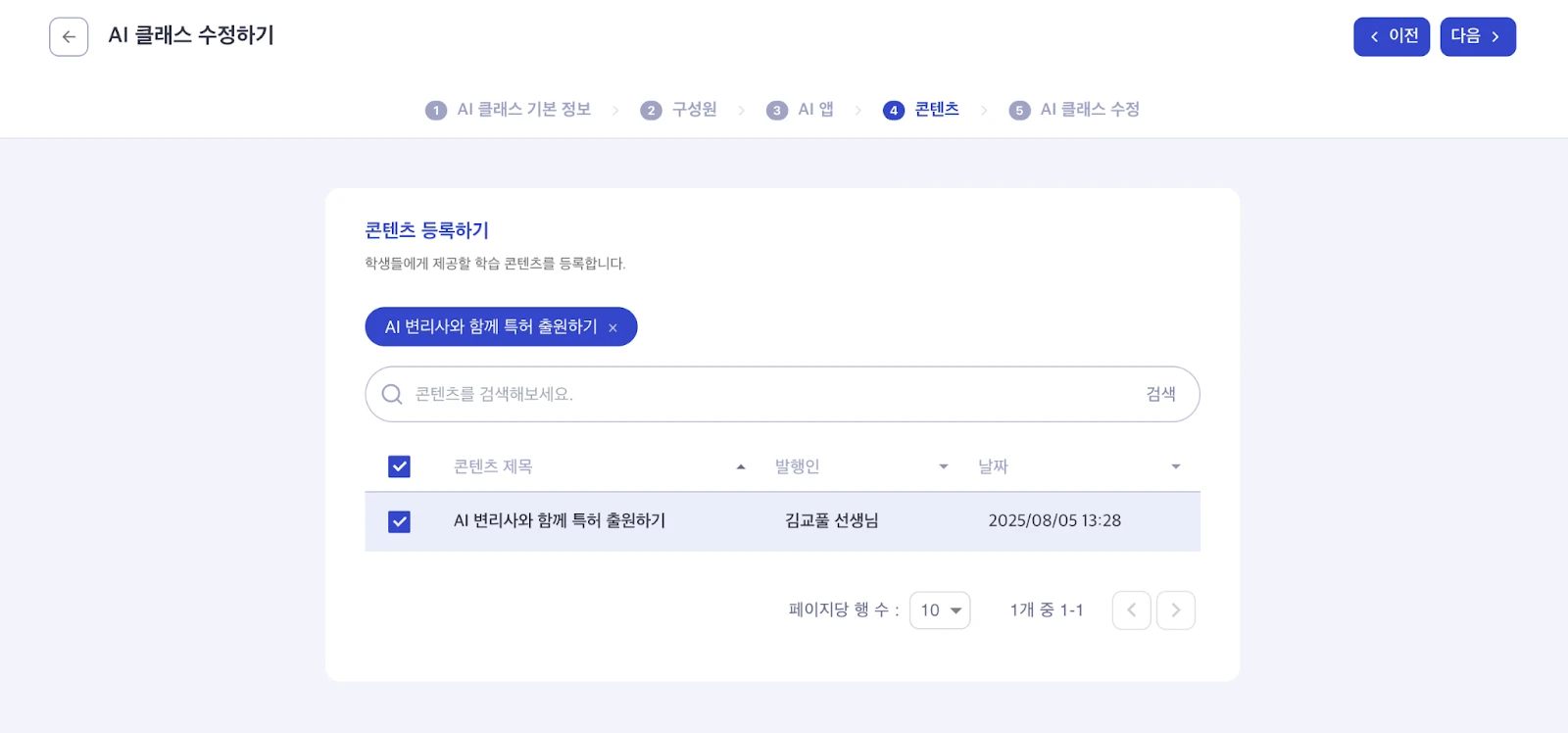Click step 5 number circle icon
The height and width of the screenshot is (733, 1568).
point(1019,111)
